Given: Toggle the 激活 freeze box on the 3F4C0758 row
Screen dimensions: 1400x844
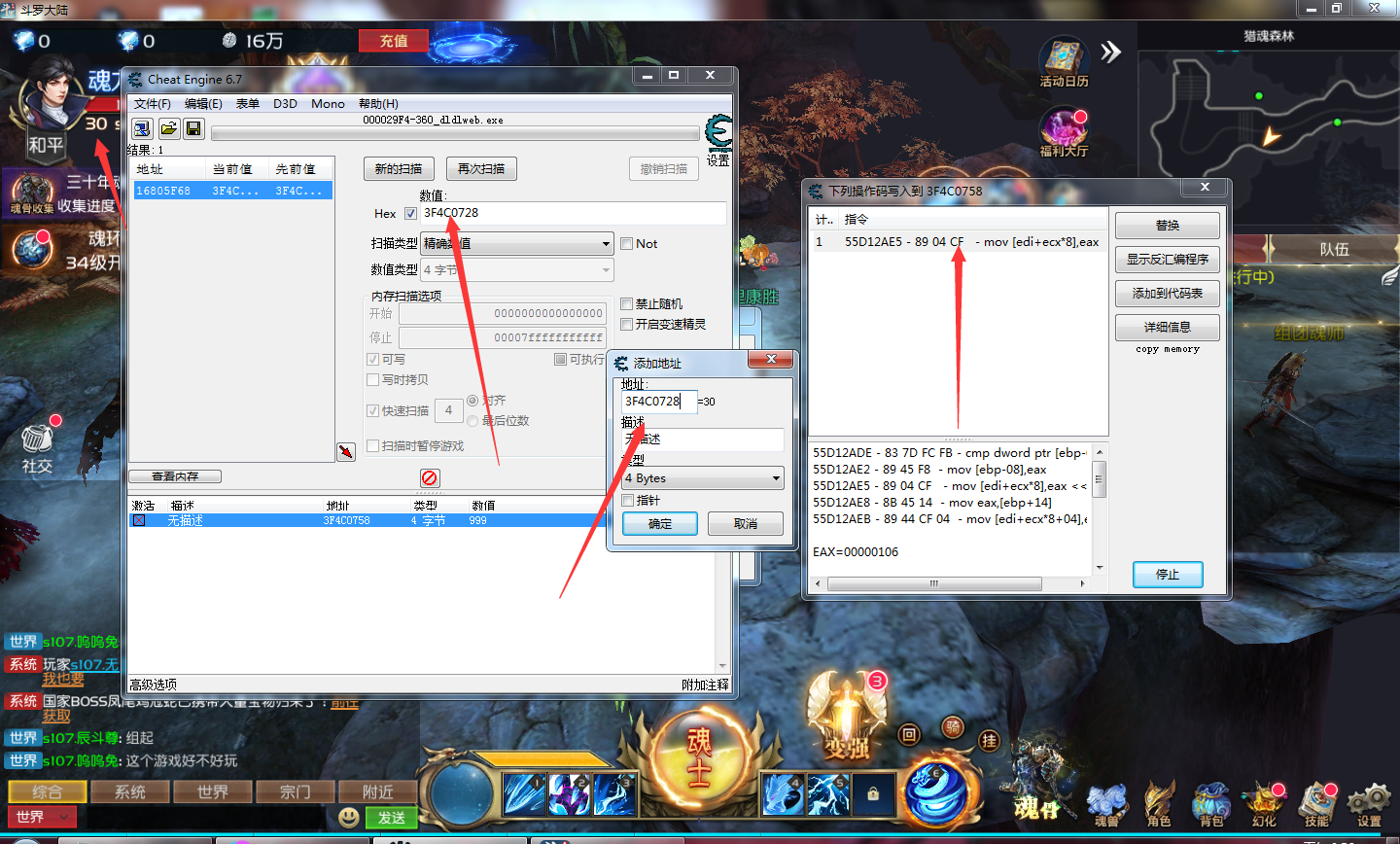Looking at the screenshot, I should (139, 521).
